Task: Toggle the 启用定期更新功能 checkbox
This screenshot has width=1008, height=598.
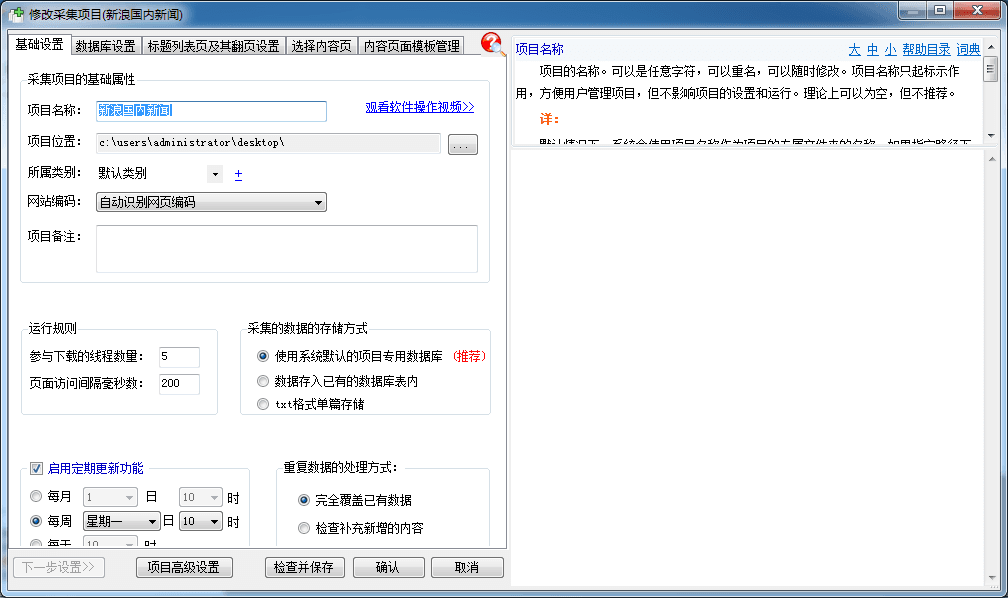Action: 37,467
